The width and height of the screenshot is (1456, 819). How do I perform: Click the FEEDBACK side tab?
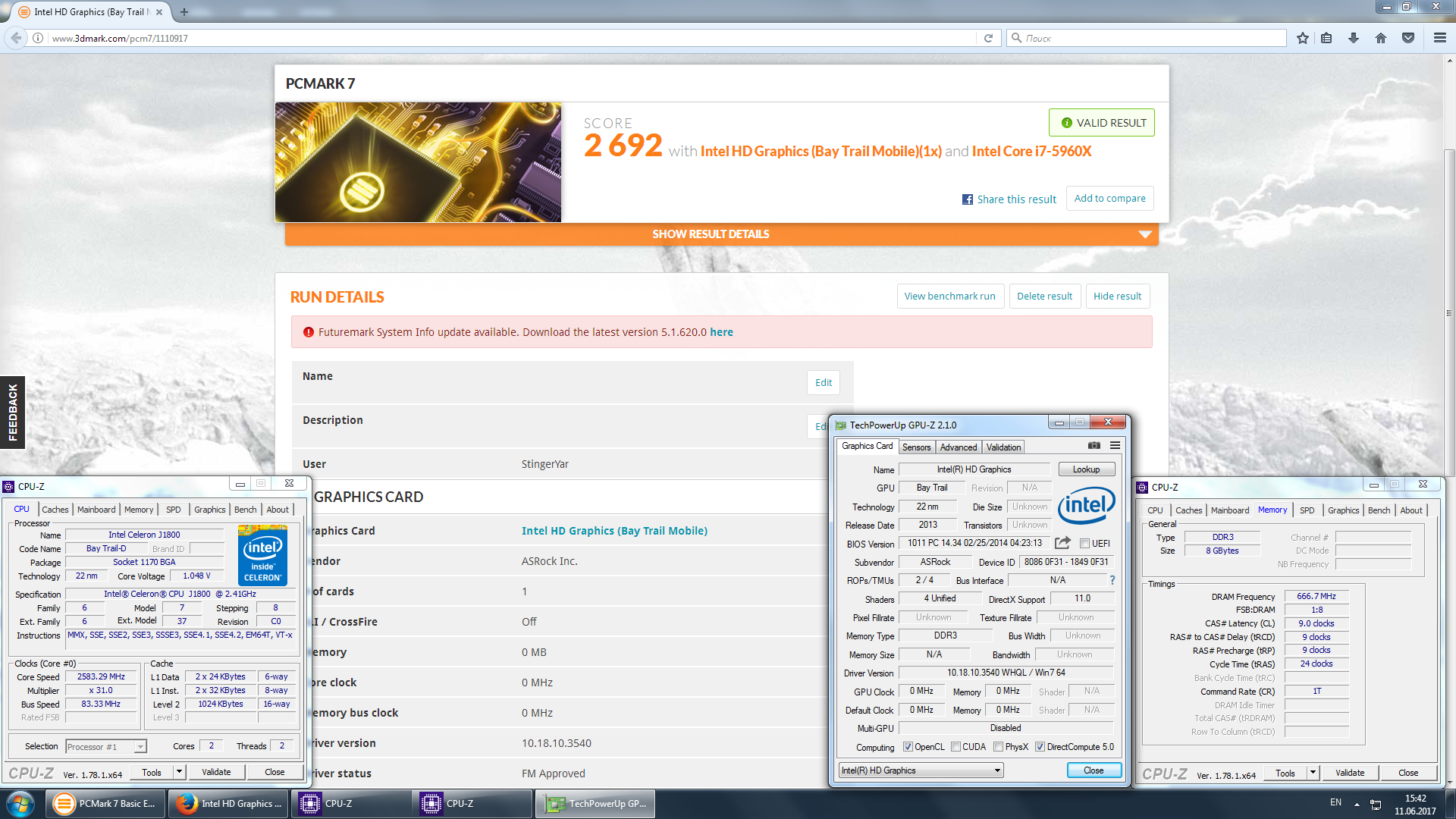(12, 413)
